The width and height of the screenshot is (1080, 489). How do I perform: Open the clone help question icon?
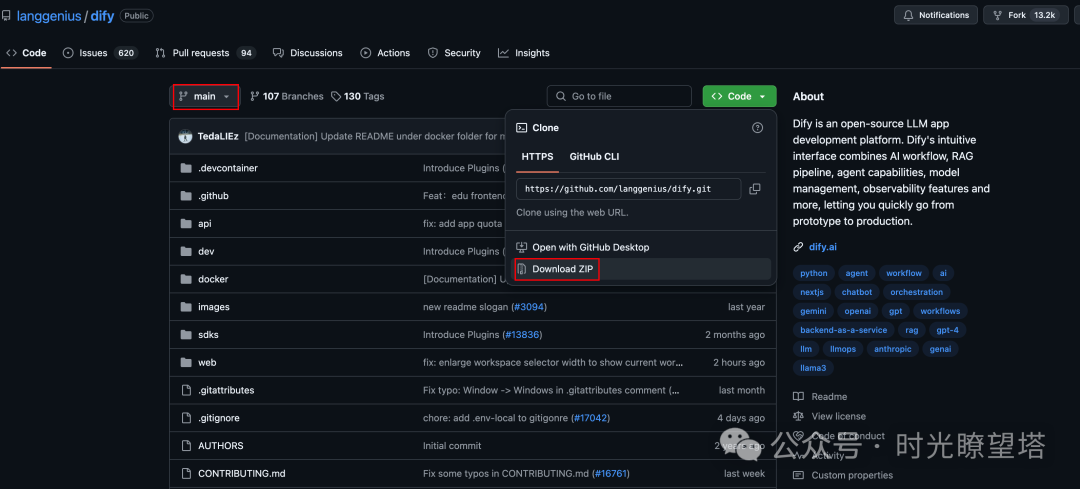click(758, 127)
